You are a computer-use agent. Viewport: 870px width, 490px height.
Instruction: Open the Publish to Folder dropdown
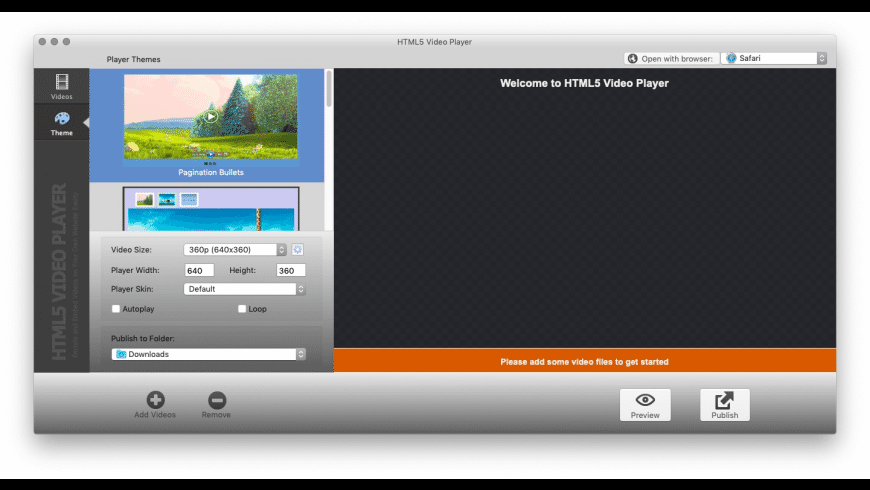[x=209, y=354]
